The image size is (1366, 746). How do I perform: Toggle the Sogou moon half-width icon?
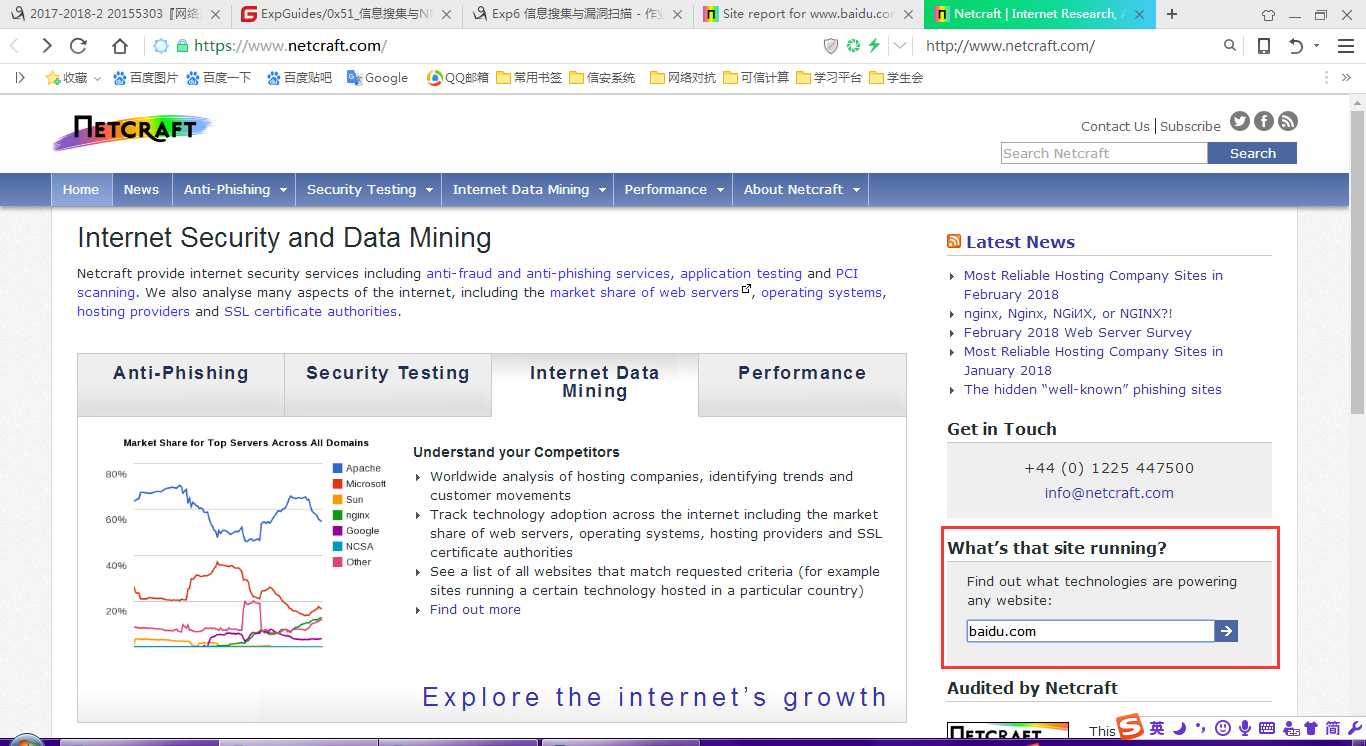pyautogui.click(x=1179, y=728)
